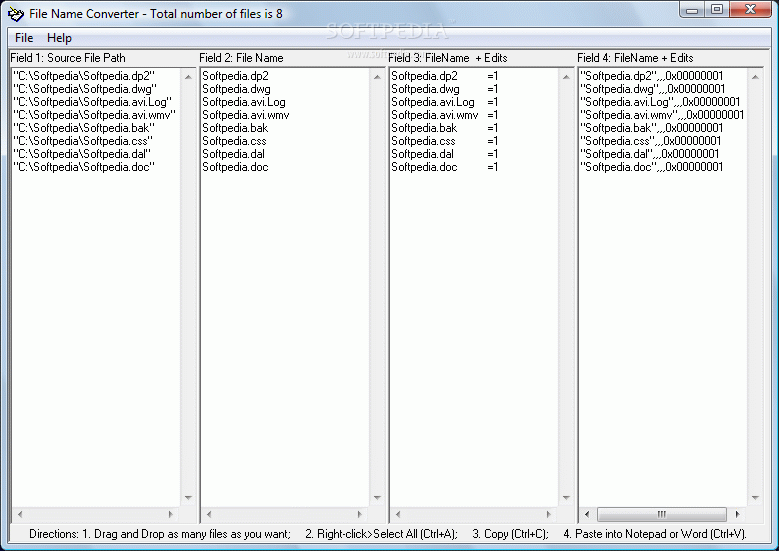This screenshot has width=779, height=551.
Task: Click "Softpedia.doc",,,0x00000001 in Field 4
Action: (652, 167)
